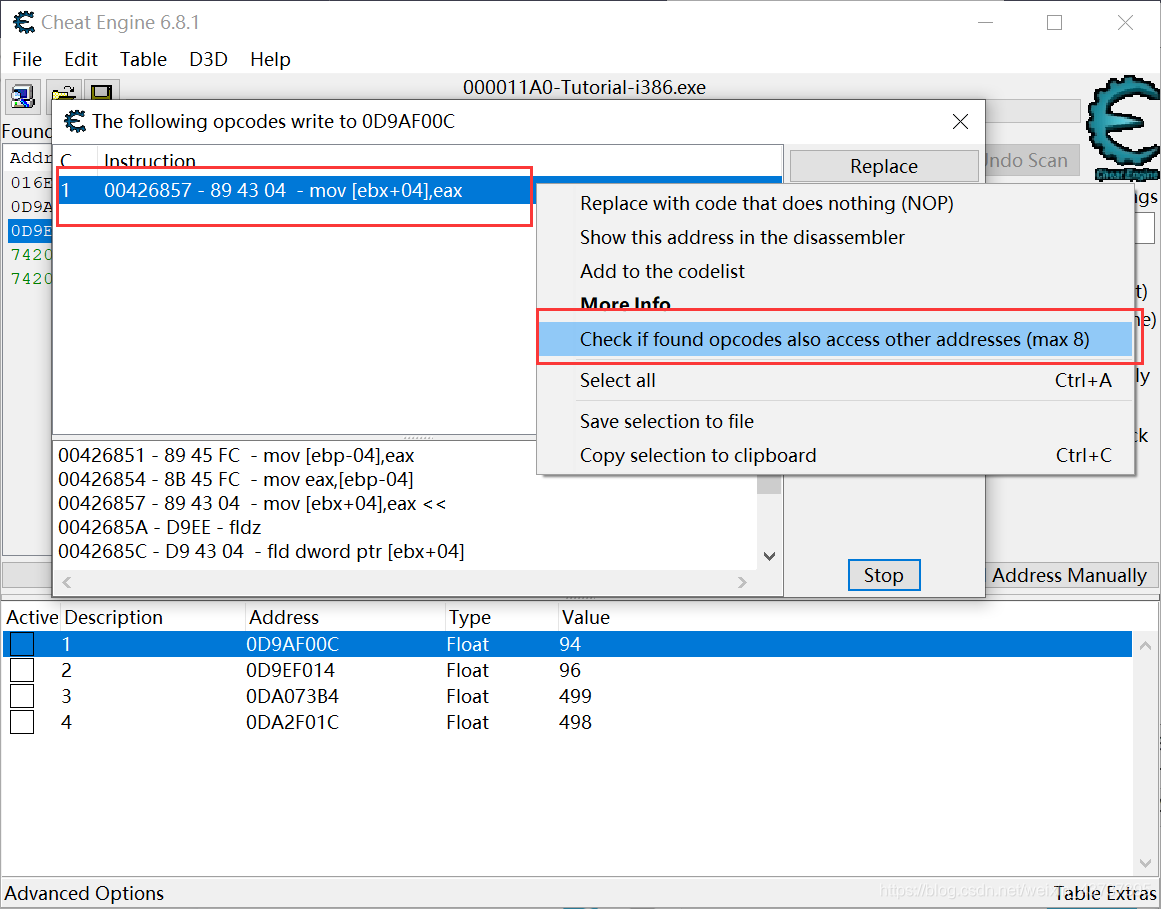Click the down arrow of the disassembly scrollbar

pyautogui.click(x=769, y=556)
